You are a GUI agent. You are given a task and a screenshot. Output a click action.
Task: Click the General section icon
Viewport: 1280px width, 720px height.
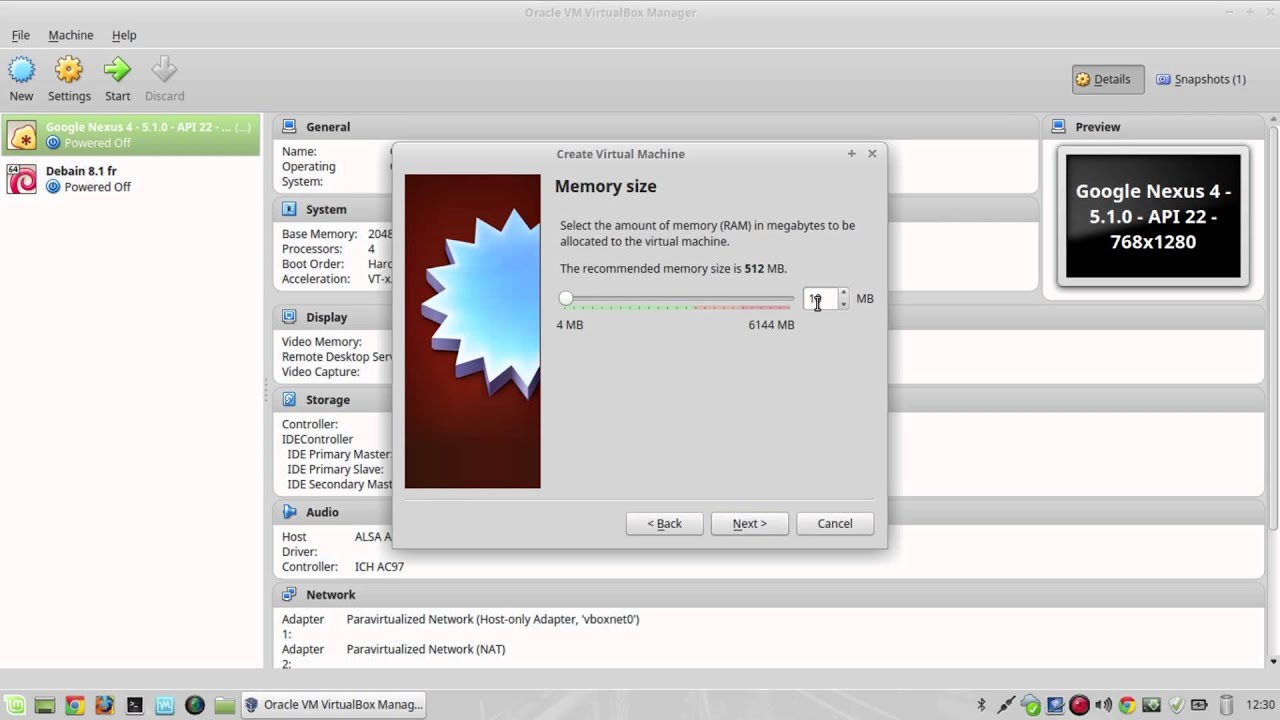point(289,127)
